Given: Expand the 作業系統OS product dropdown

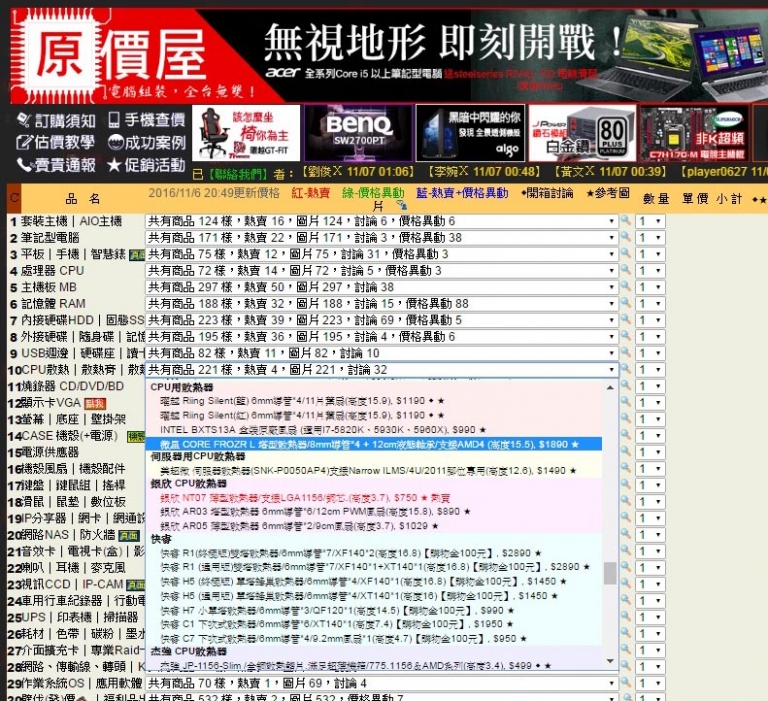Looking at the screenshot, I should pyautogui.click(x=382, y=683).
